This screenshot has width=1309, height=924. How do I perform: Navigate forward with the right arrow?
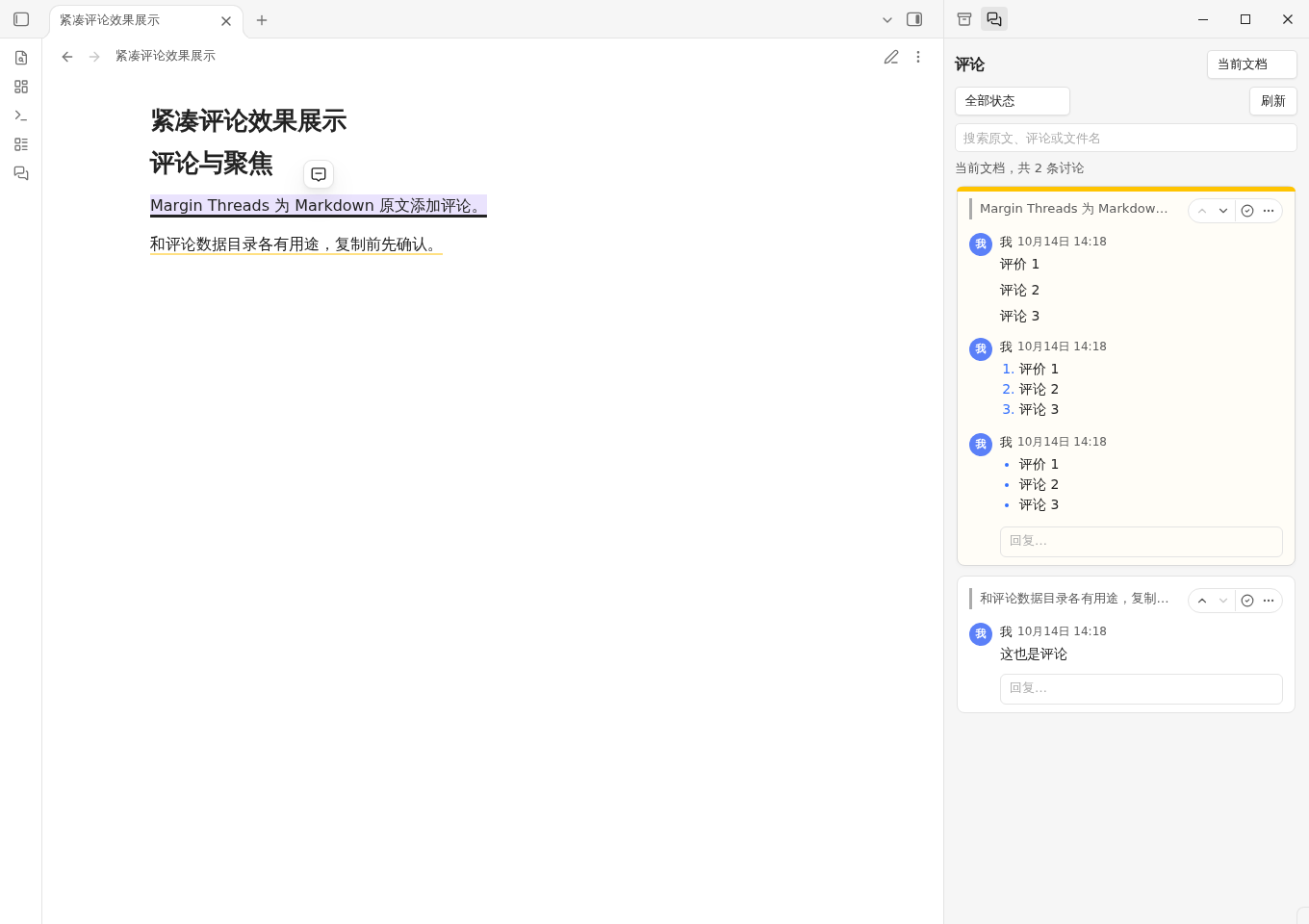tap(94, 57)
